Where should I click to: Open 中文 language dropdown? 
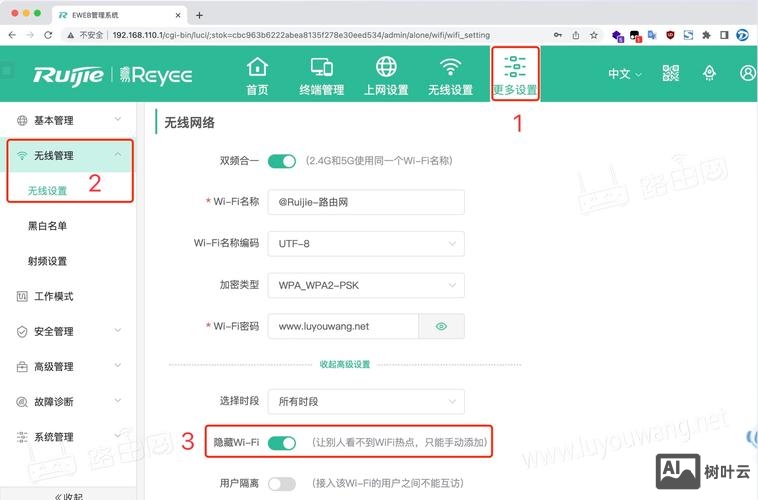[625, 74]
